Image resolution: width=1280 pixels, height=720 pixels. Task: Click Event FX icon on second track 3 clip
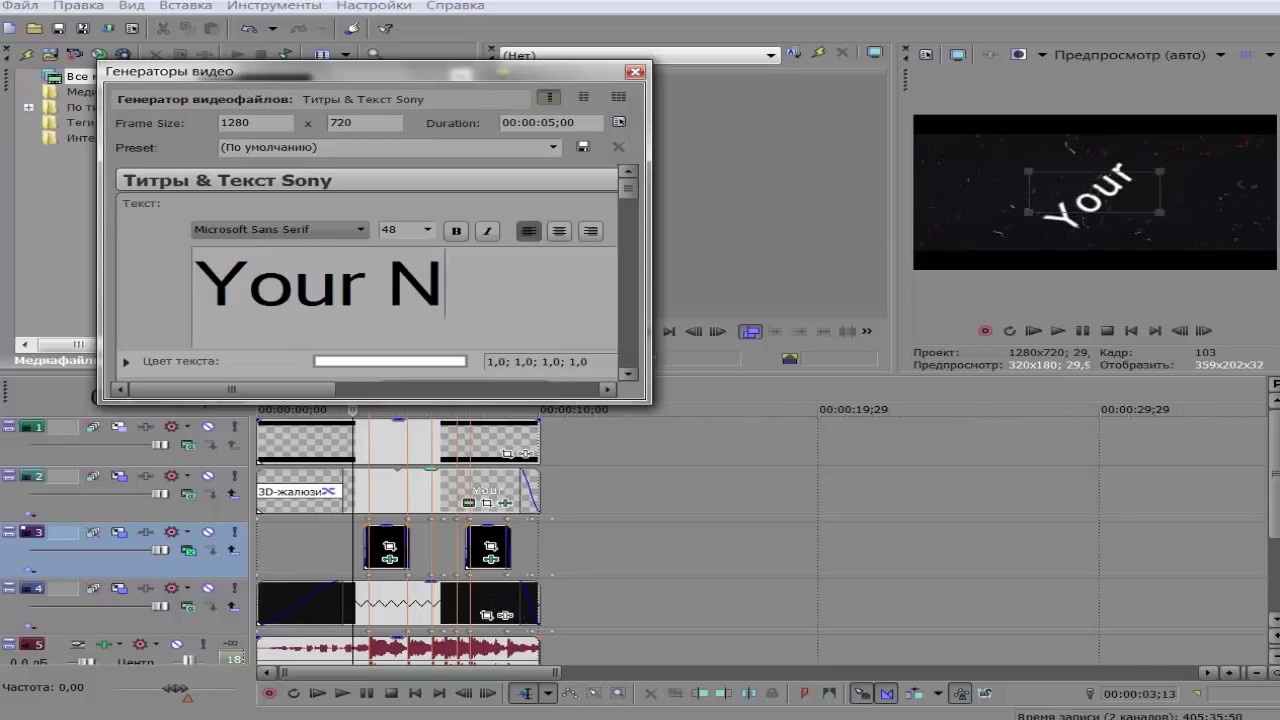pos(489,559)
